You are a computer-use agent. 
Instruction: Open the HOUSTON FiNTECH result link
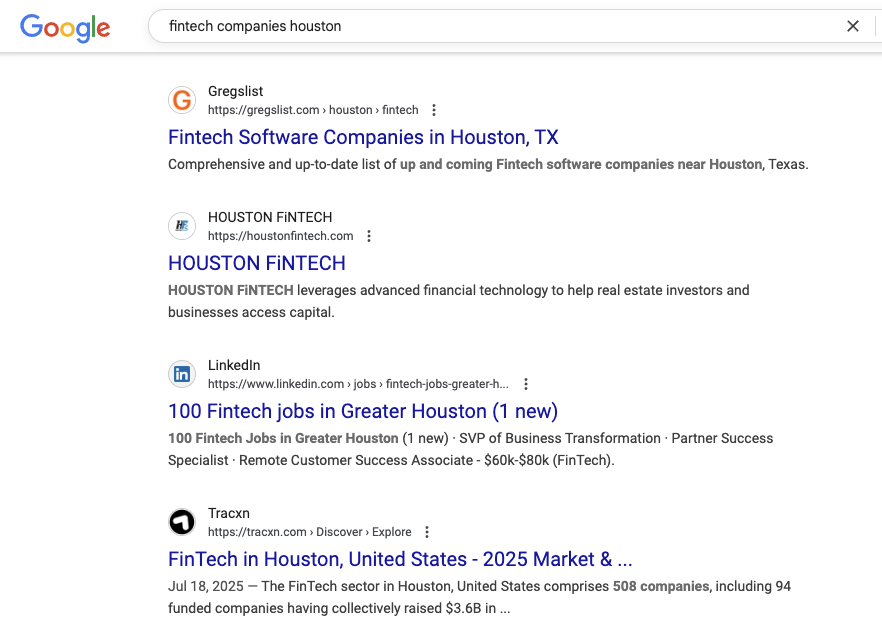(257, 263)
